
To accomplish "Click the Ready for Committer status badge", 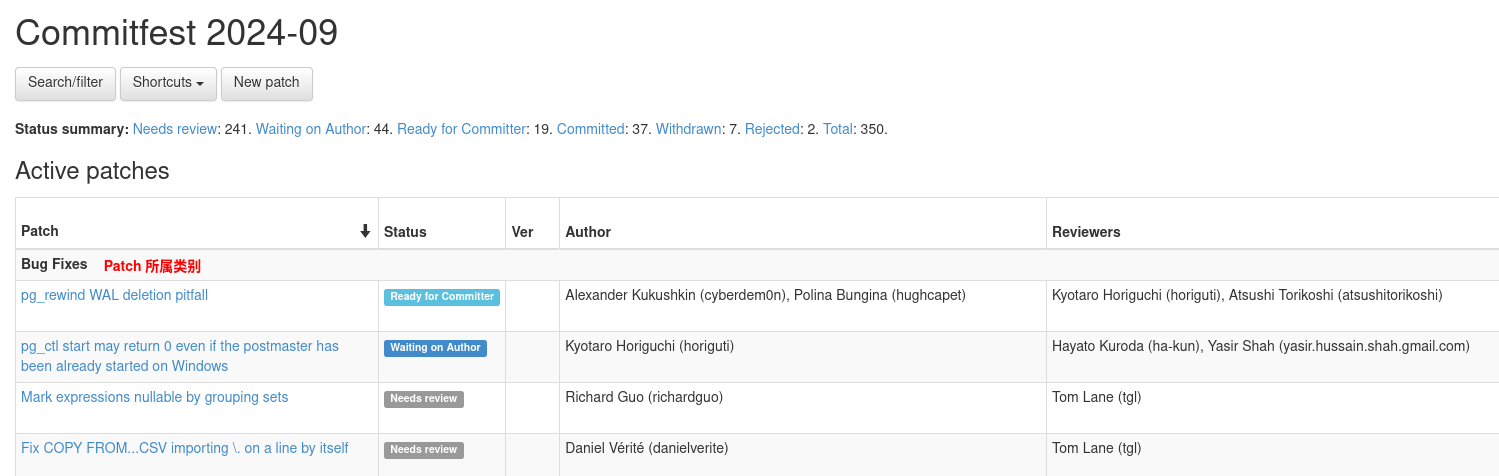I will tap(442, 297).
